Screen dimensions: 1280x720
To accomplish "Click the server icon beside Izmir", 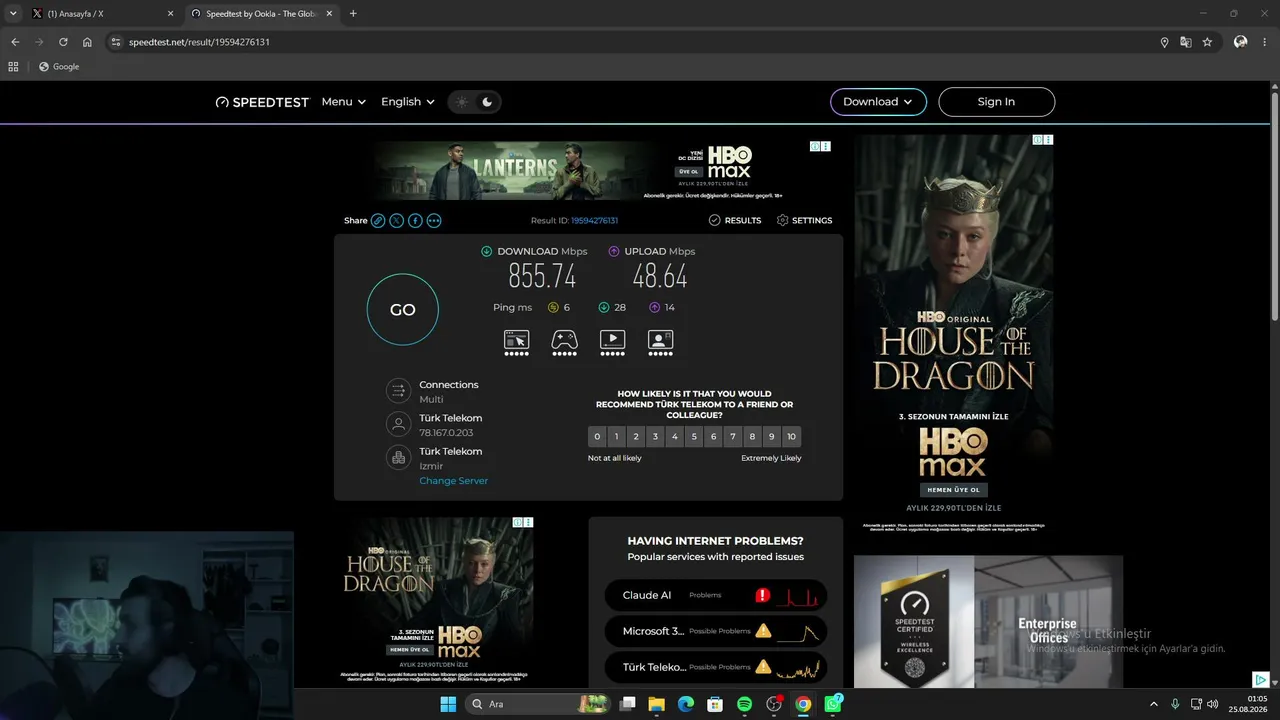I will pos(399,457).
